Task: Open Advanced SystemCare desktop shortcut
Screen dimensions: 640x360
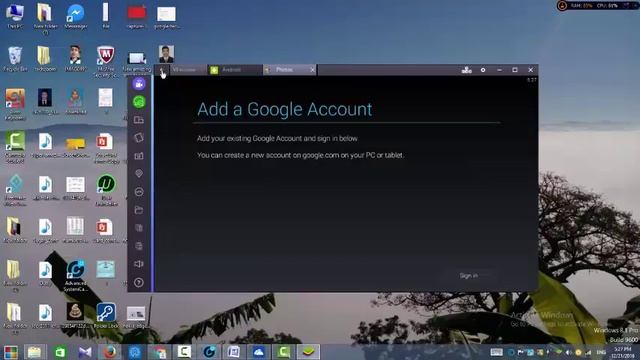Action: tap(76, 276)
